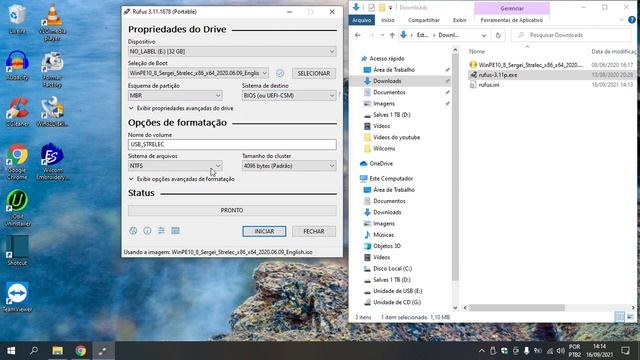Open the Esquema de partição MBR dropdown

click(175, 96)
